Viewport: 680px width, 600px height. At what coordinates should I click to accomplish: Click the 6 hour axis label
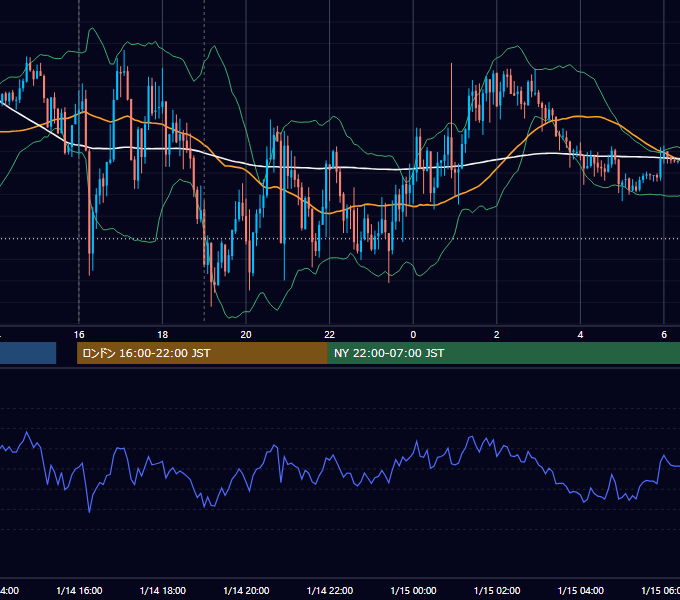click(x=664, y=335)
